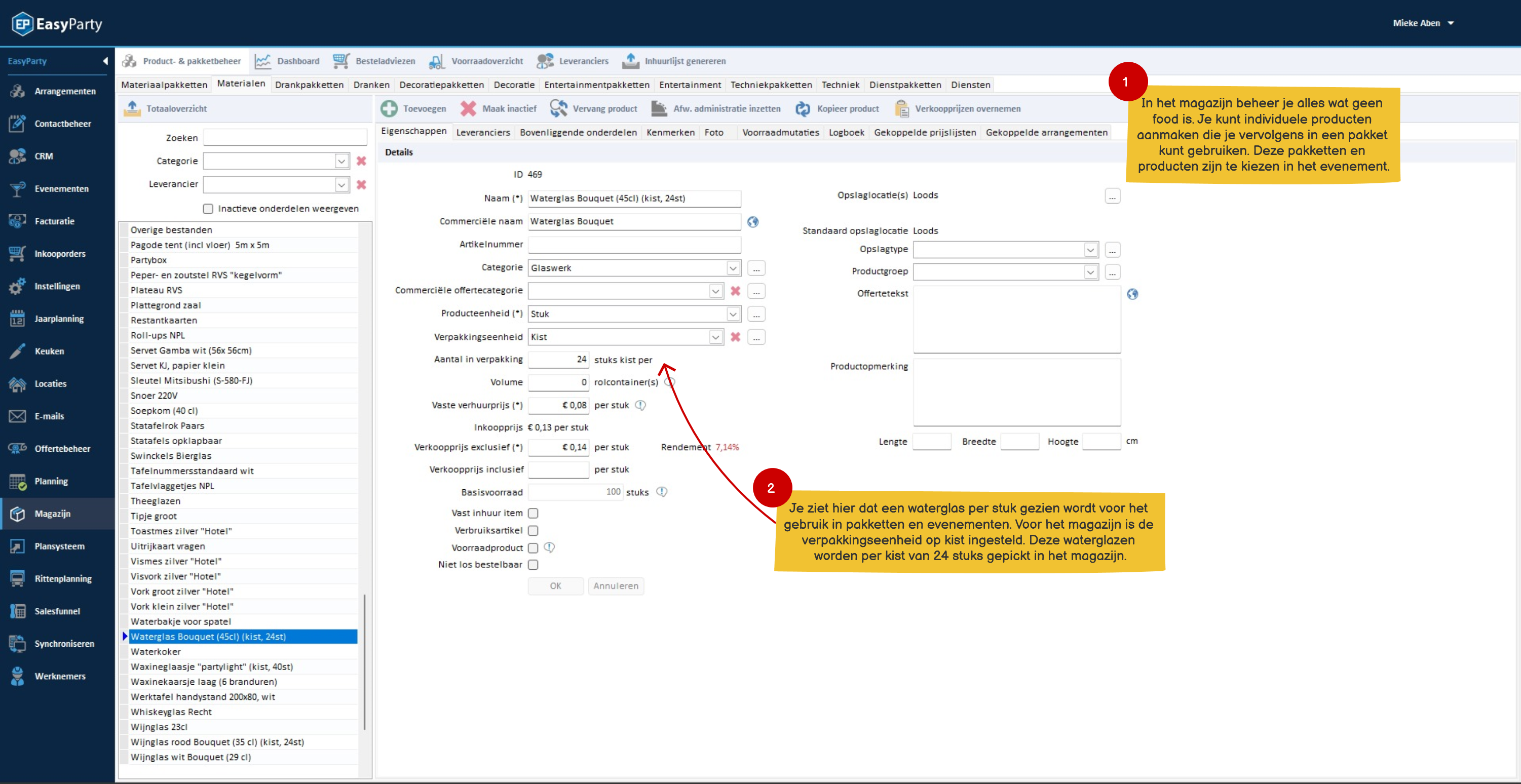Click info icon next to Vaste verhuurprijs

(x=640, y=405)
